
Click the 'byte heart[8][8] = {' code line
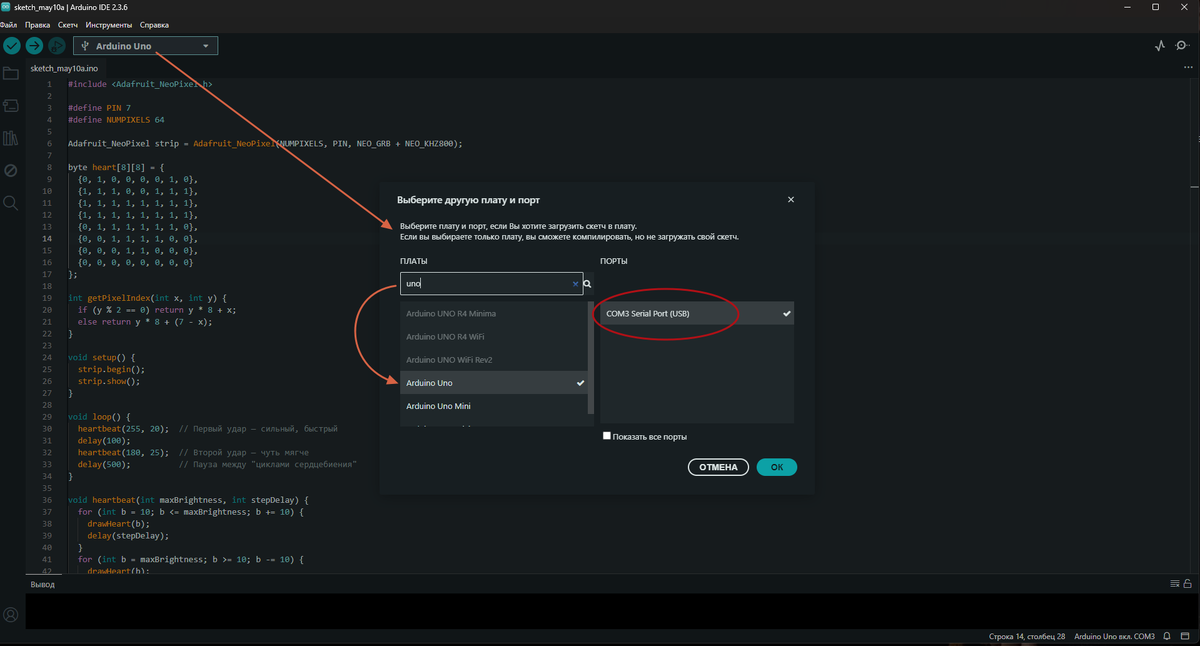[x=115, y=166]
